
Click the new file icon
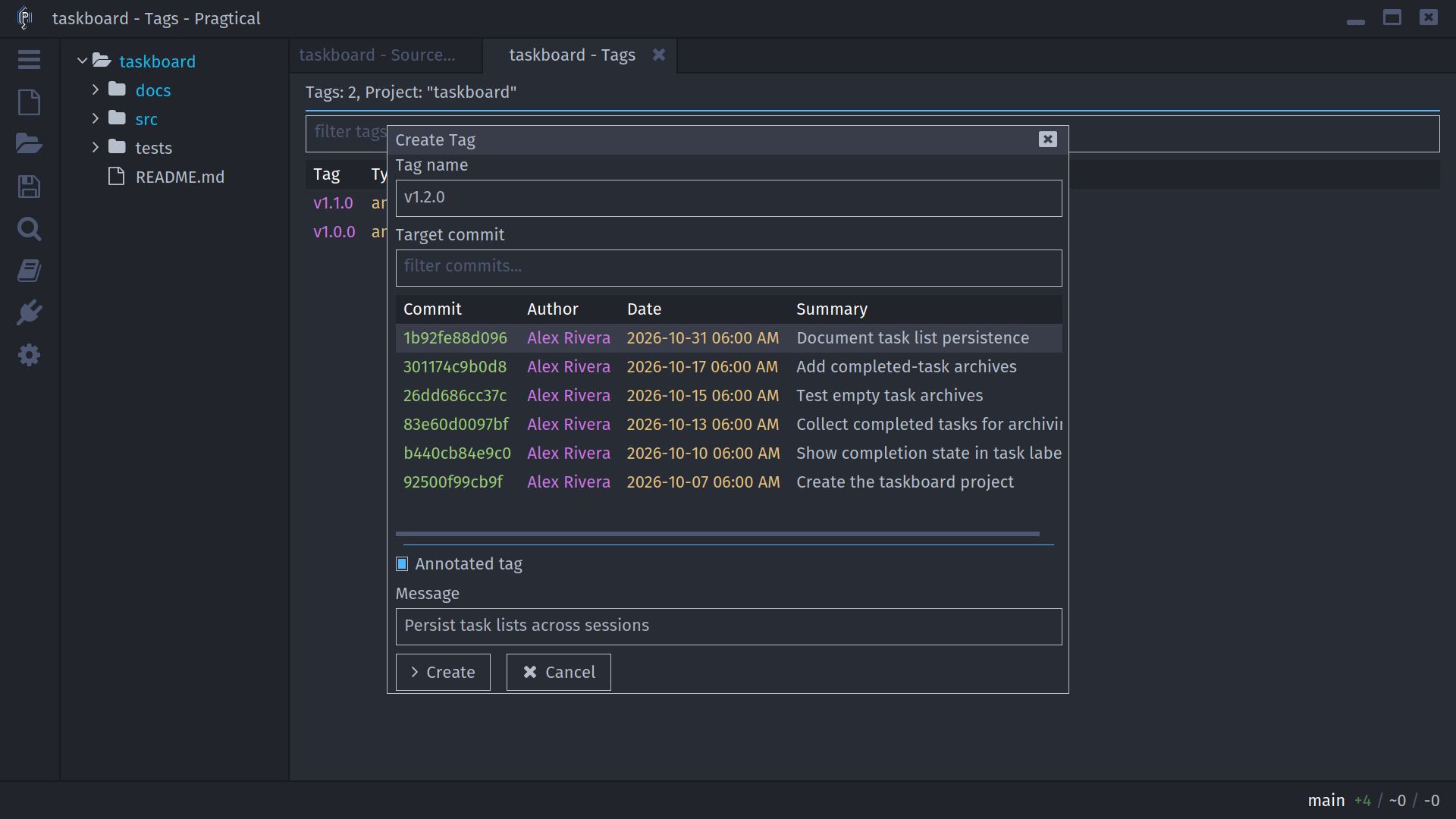coord(29,102)
